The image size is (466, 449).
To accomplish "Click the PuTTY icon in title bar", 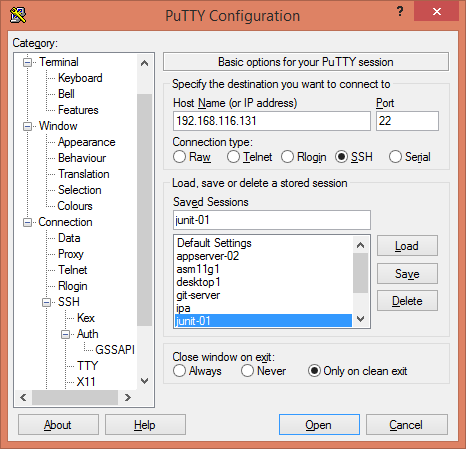I will 18,15.
